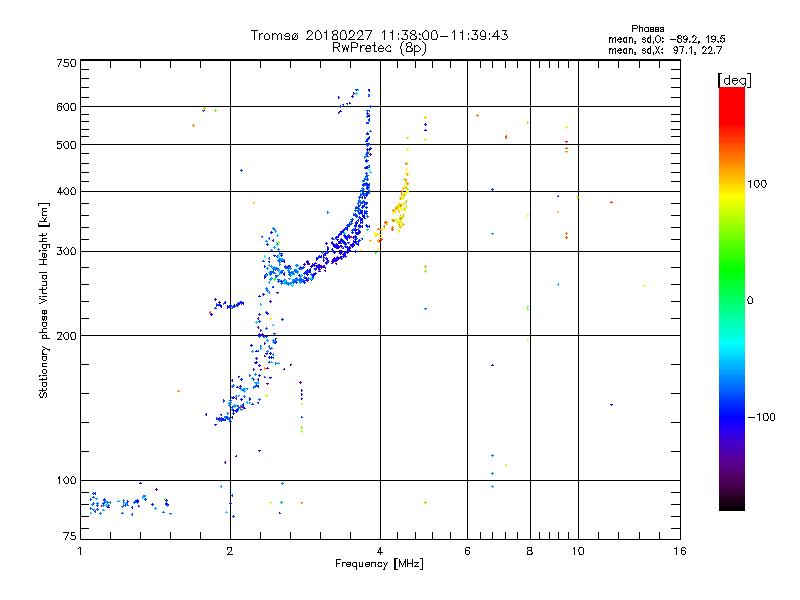800x600 pixels.
Task: Click the y-axis title "Stationary phase Virtual Height [km]"
Action: point(44,300)
